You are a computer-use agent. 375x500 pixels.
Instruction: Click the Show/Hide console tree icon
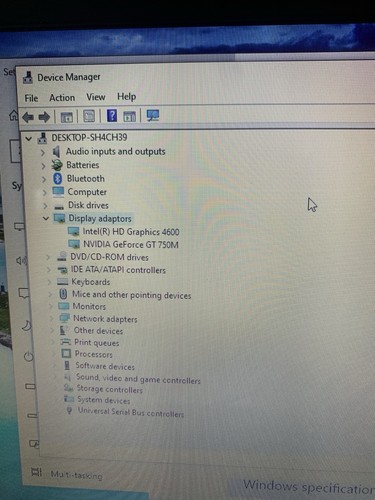67,117
